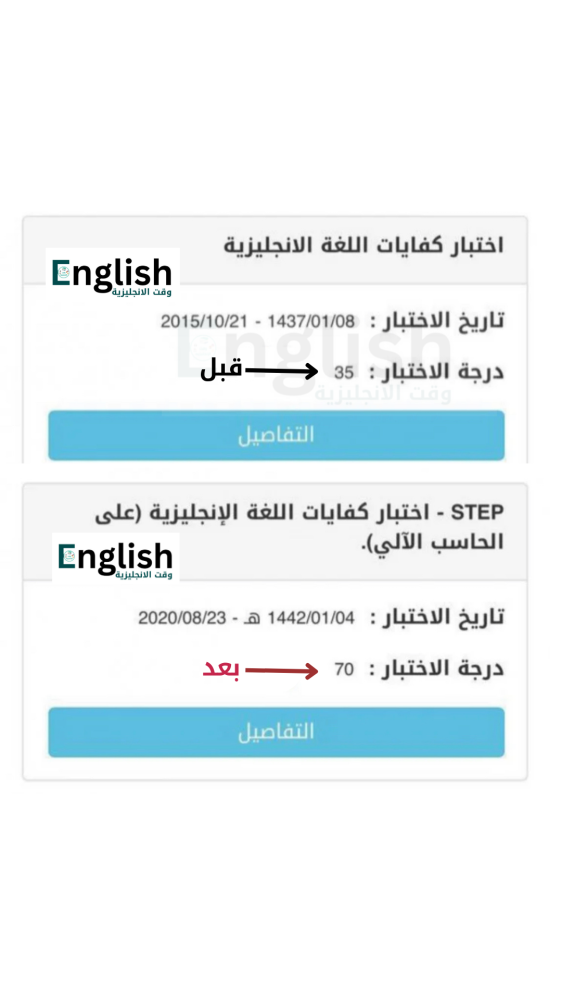The image size is (562, 1000).
Task: Click the title اختبار كفايات اللغة الانجليزية of first card
Action: point(364,245)
